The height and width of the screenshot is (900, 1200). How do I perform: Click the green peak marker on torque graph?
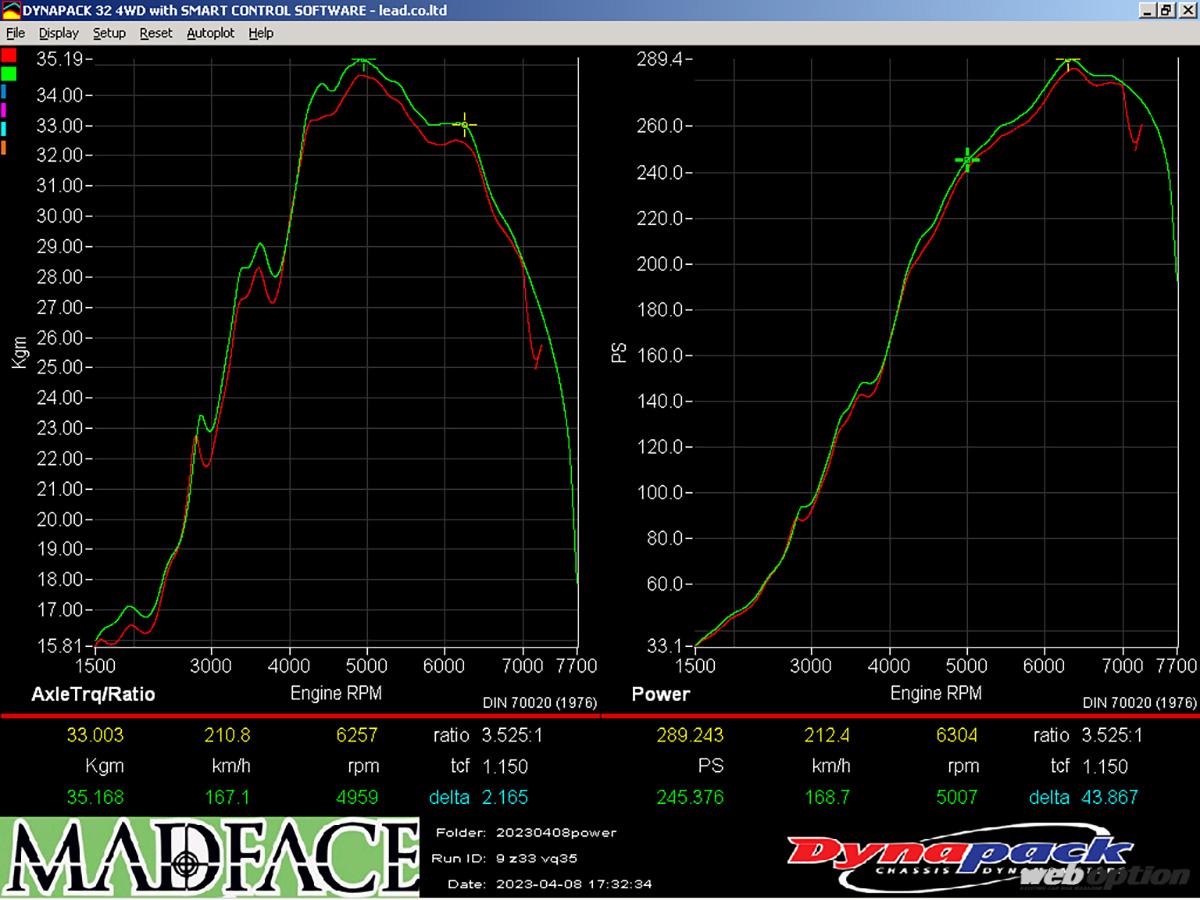[x=363, y=61]
